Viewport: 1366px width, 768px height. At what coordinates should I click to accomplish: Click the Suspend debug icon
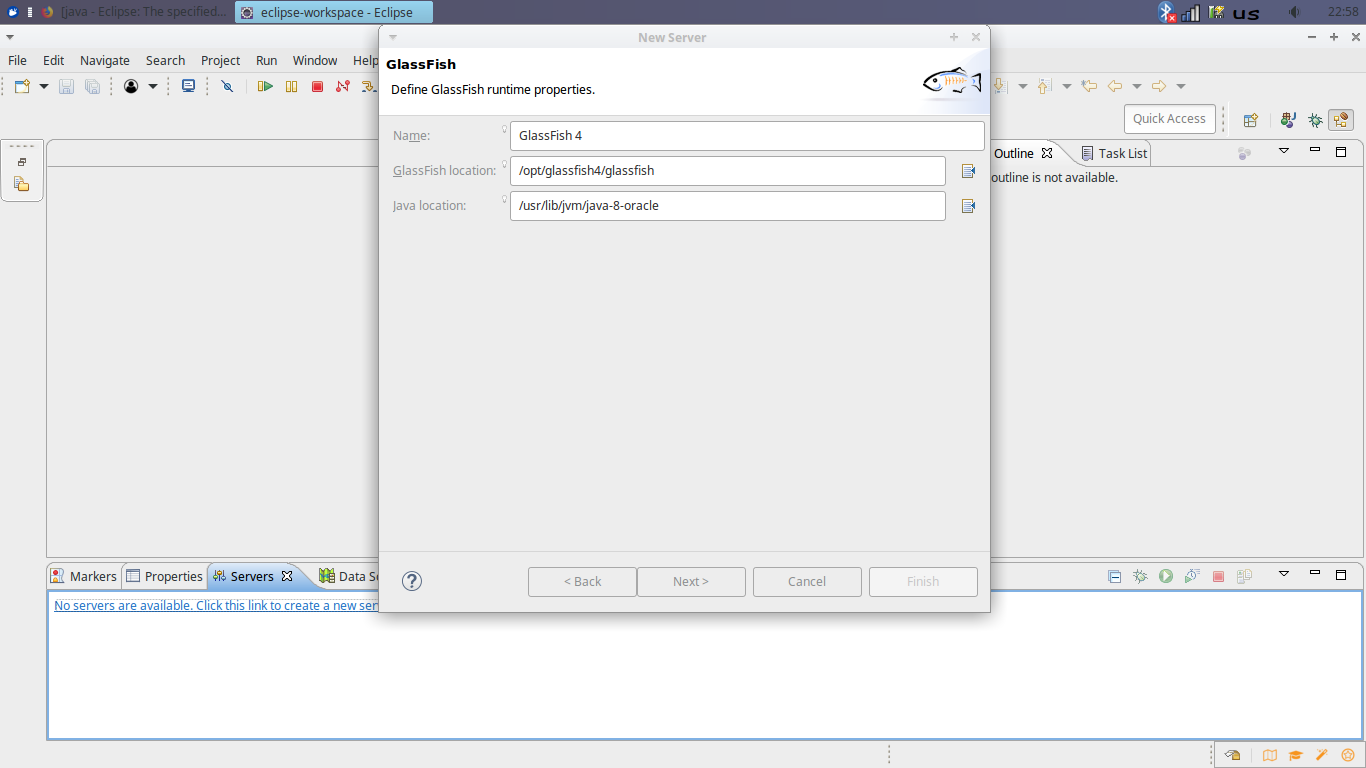291,87
